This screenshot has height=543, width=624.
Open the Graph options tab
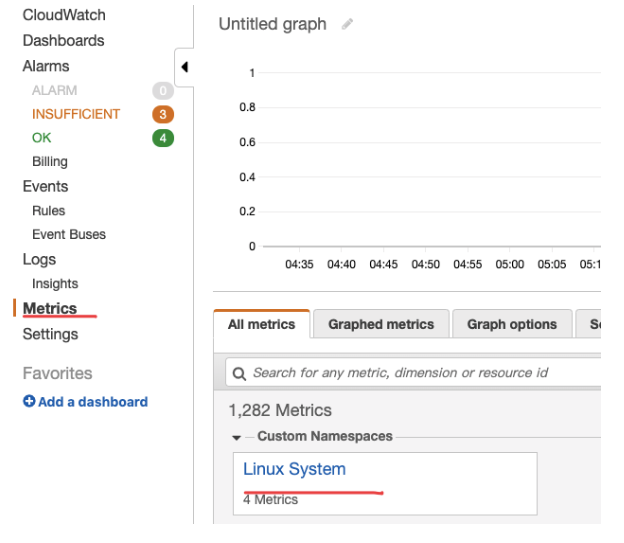512,324
